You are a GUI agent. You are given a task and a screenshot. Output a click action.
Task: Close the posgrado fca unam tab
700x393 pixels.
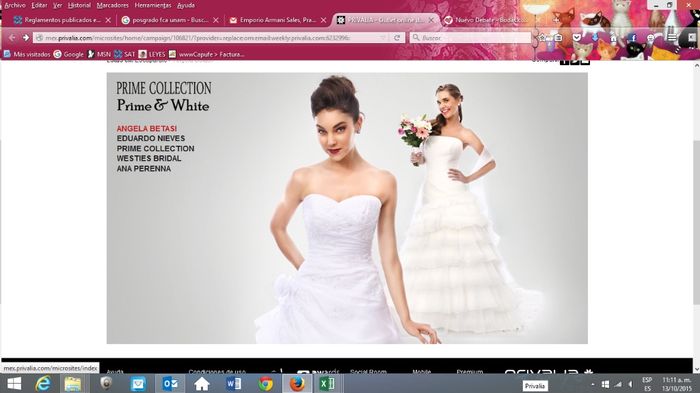[x=216, y=20]
